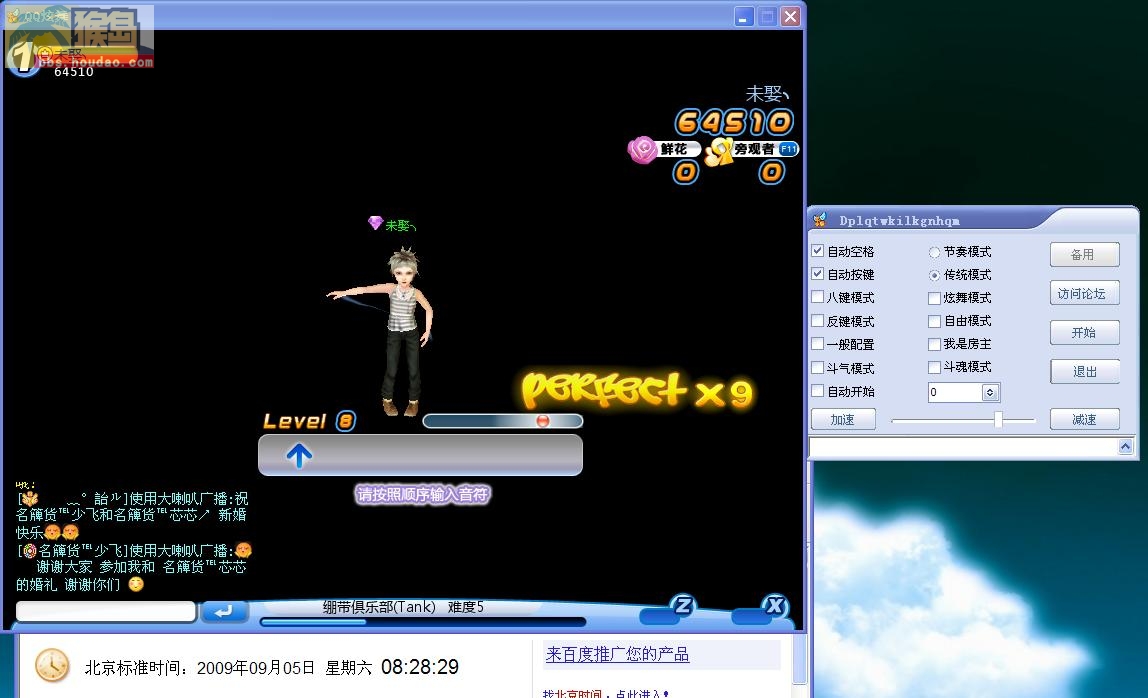
Task: Click the log area scroll arrow
Action: (1125, 446)
